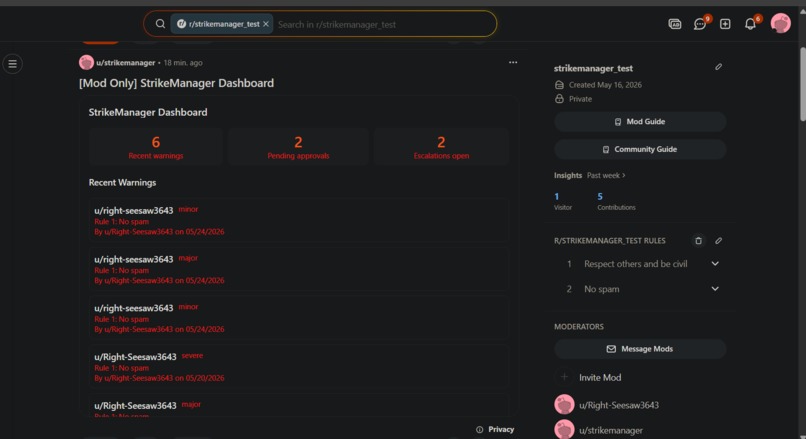806x439 pixels.
Task: Click the Message Mods button
Action: (x=640, y=349)
